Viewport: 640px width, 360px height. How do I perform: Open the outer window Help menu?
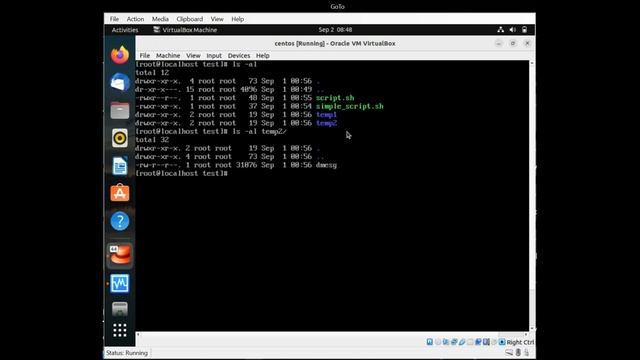click(x=238, y=19)
